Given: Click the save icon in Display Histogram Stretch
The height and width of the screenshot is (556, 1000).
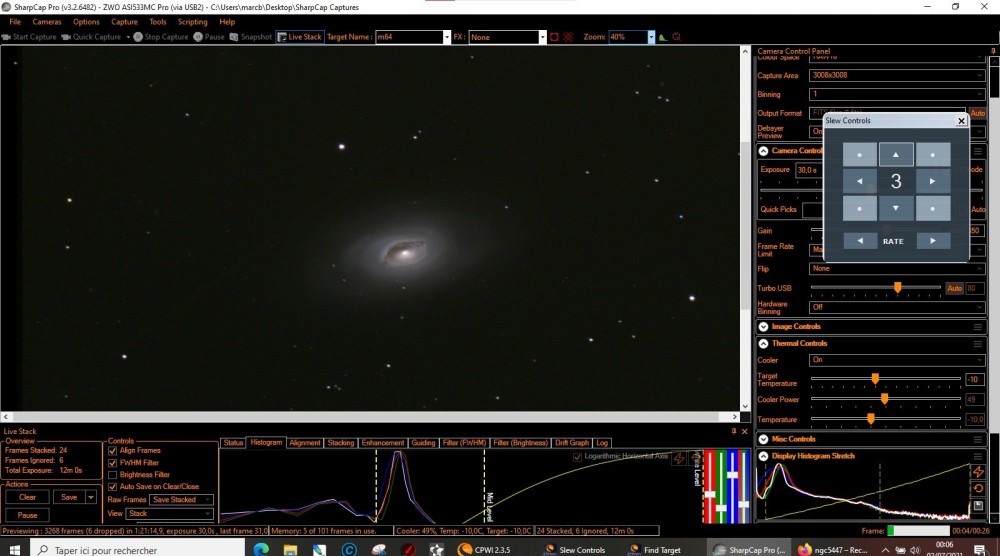Looking at the screenshot, I should point(978,506).
